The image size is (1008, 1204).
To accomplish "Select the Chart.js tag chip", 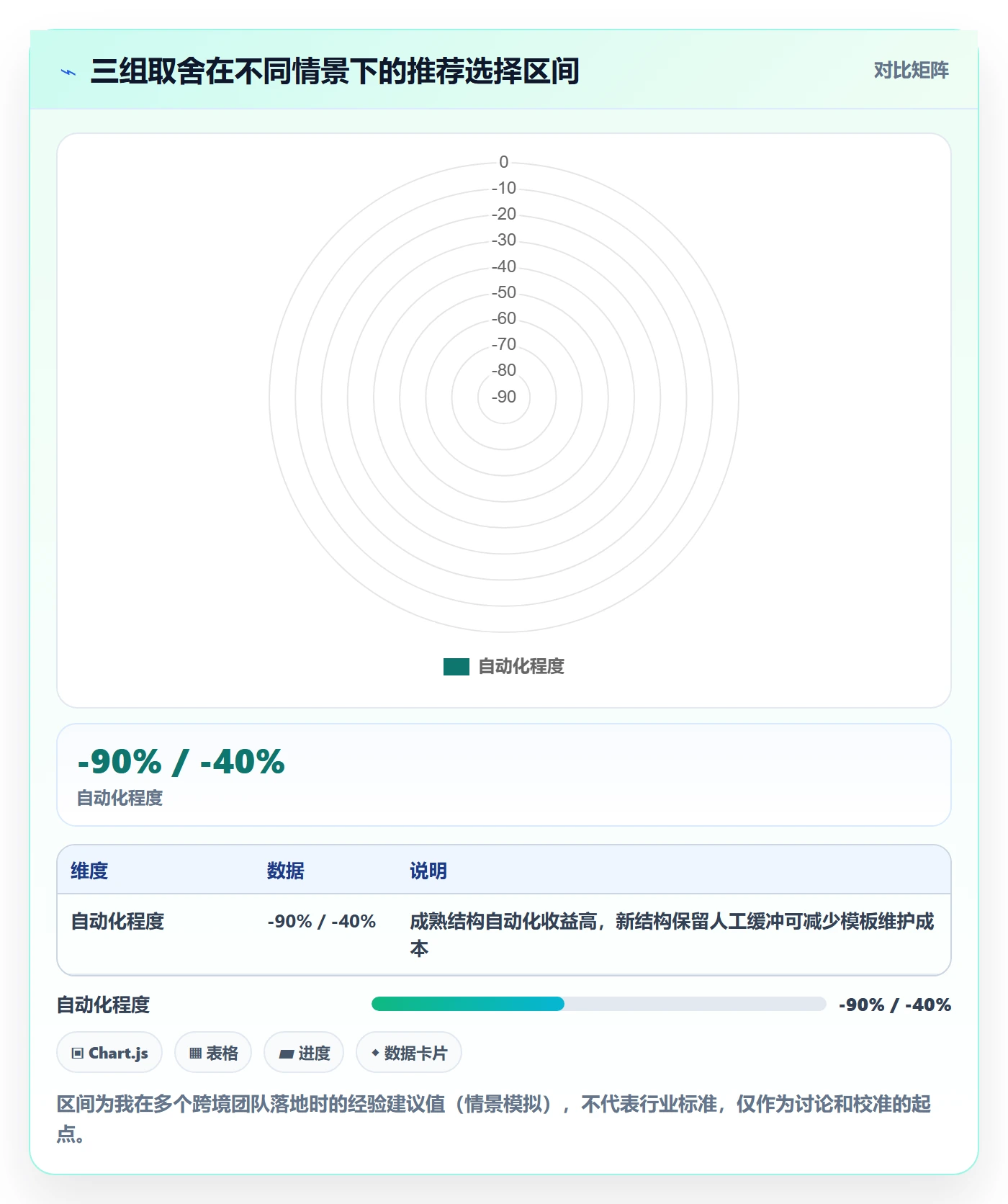I will click(x=109, y=1053).
